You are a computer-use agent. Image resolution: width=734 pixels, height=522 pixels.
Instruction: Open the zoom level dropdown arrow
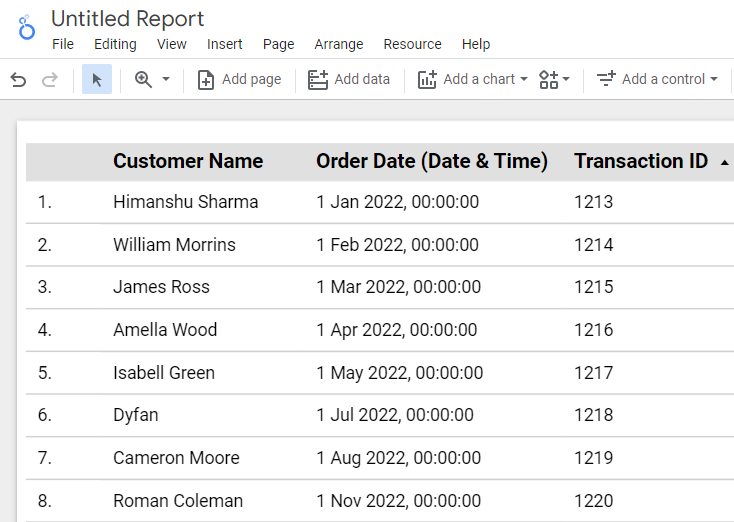(x=166, y=79)
